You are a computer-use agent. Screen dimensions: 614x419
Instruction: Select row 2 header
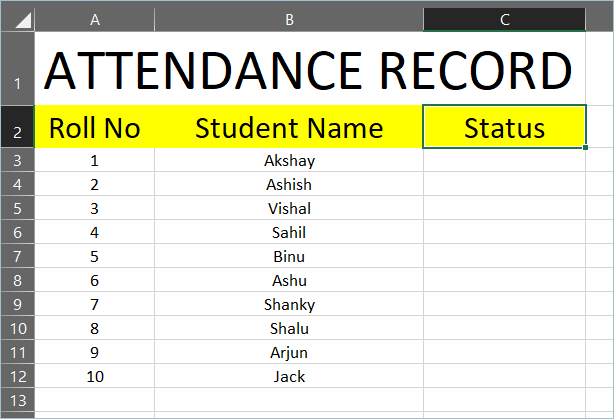point(17,127)
